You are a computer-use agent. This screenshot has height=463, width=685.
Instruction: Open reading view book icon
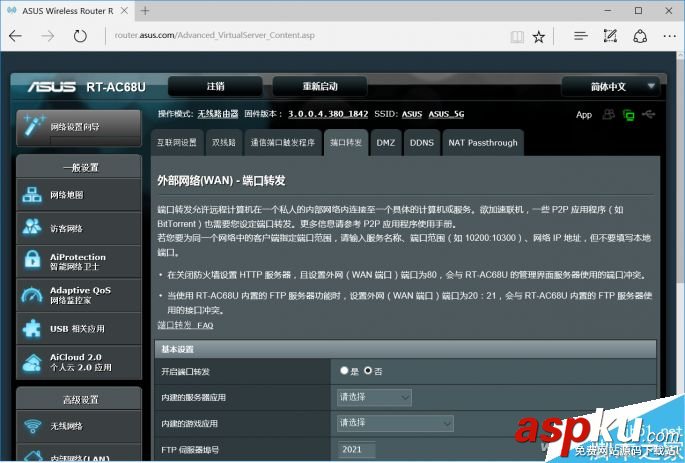[517, 36]
